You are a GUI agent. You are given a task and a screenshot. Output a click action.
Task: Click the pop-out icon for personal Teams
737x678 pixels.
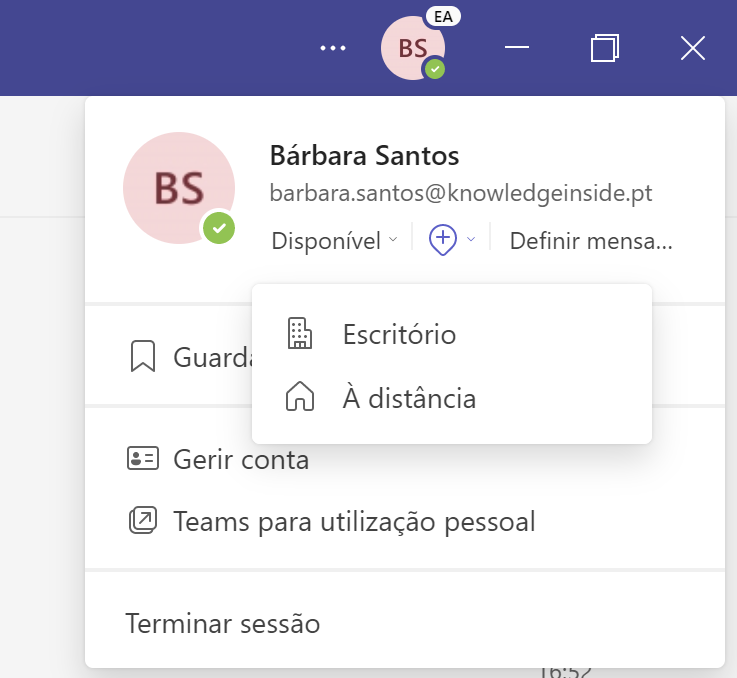click(143, 521)
